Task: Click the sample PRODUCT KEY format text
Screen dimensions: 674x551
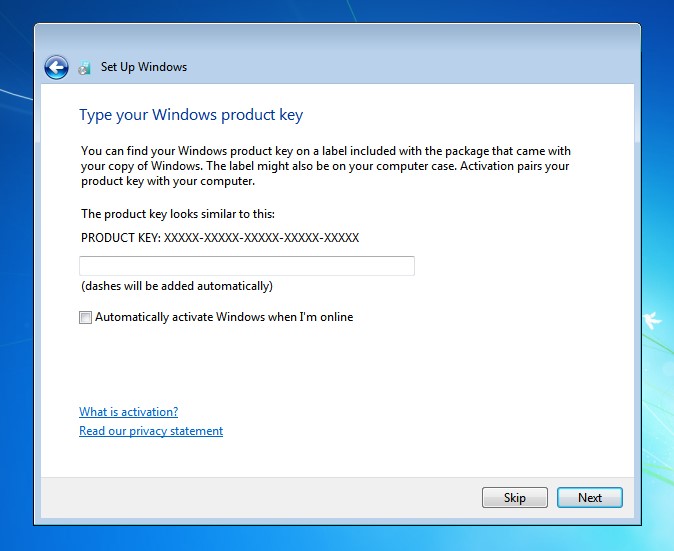Action: tap(220, 238)
